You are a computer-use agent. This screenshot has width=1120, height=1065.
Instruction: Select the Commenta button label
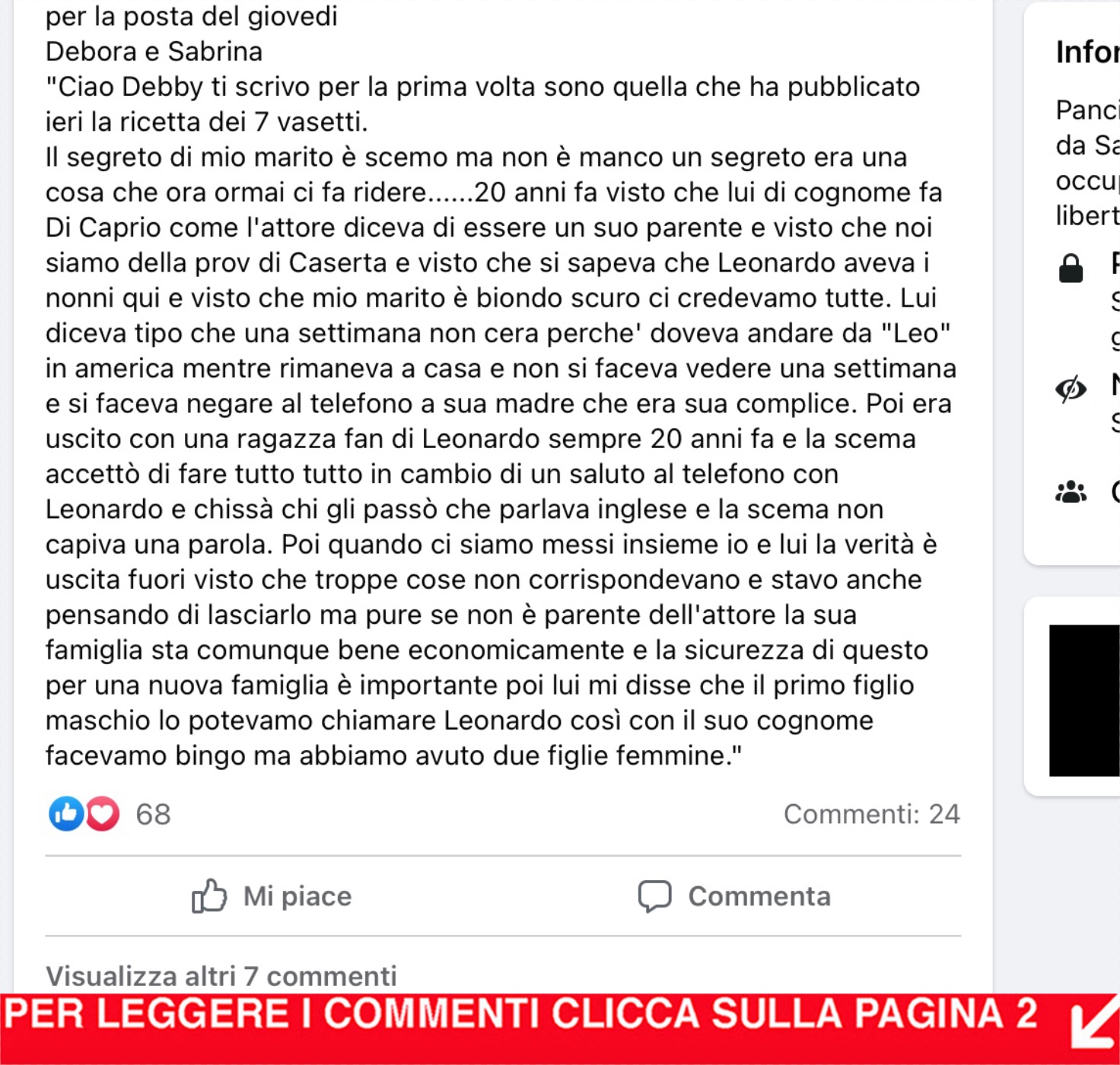click(759, 896)
